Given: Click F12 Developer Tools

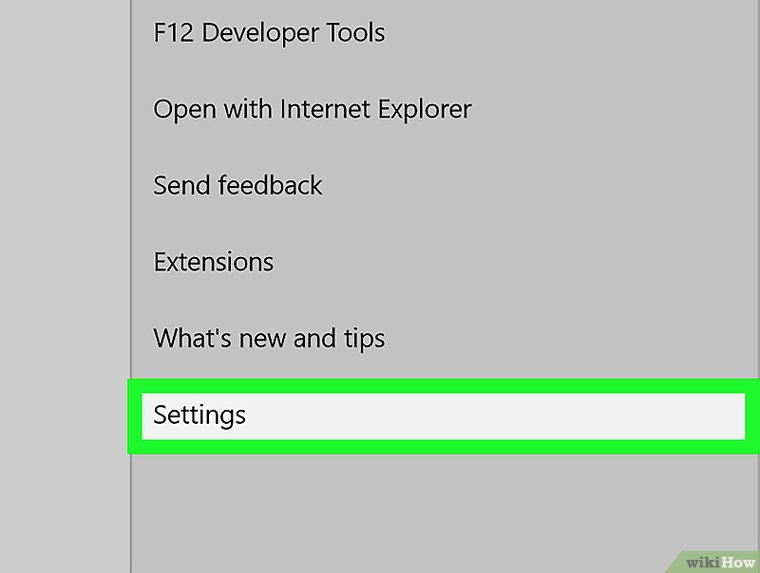Looking at the screenshot, I should [x=269, y=33].
